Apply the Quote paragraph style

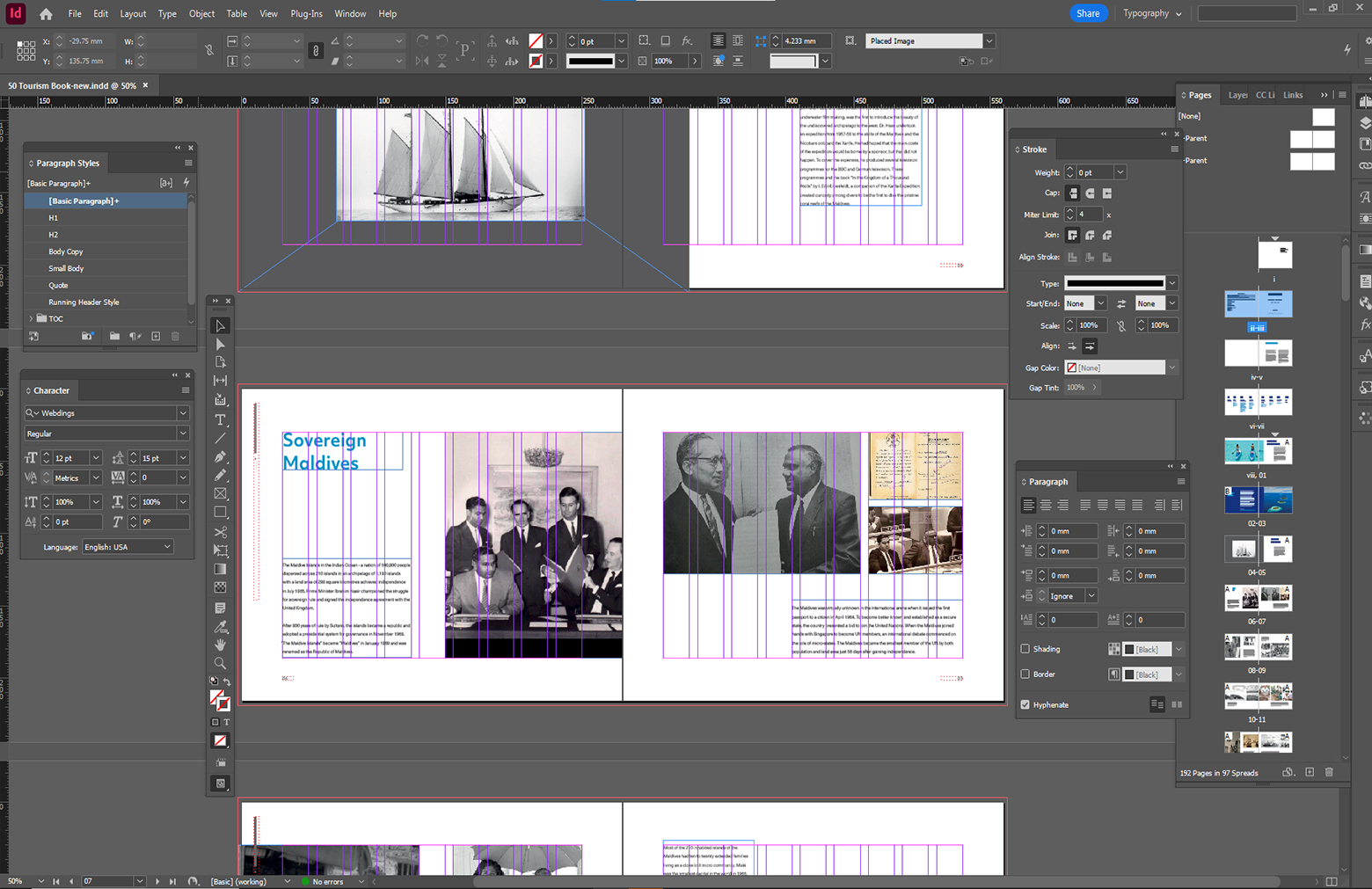(106, 286)
